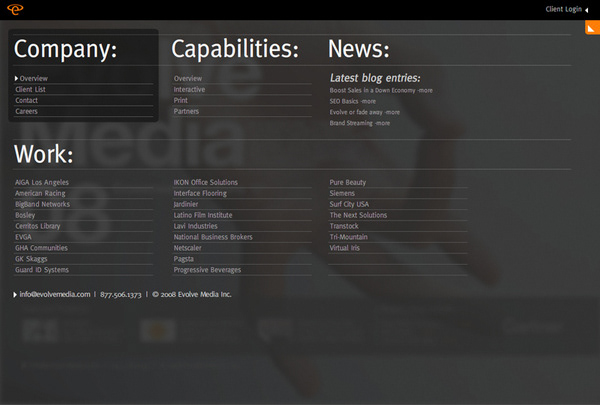The width and height of the screenshot is (600, 405).
Task: Open the Client Login link
Action: coord(563,9)
